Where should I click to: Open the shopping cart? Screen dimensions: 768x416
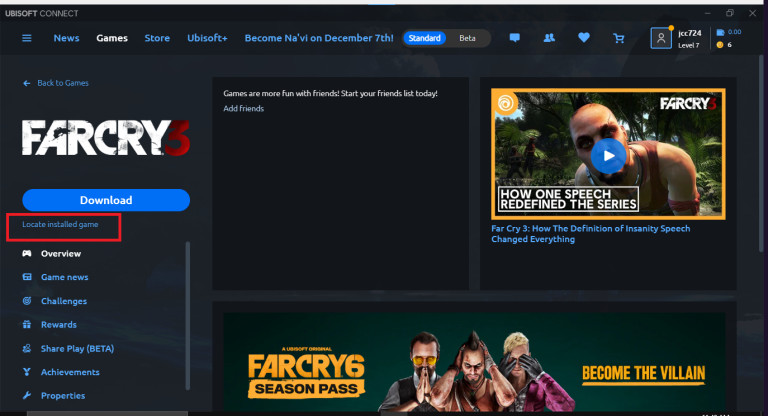coord(619,38)
